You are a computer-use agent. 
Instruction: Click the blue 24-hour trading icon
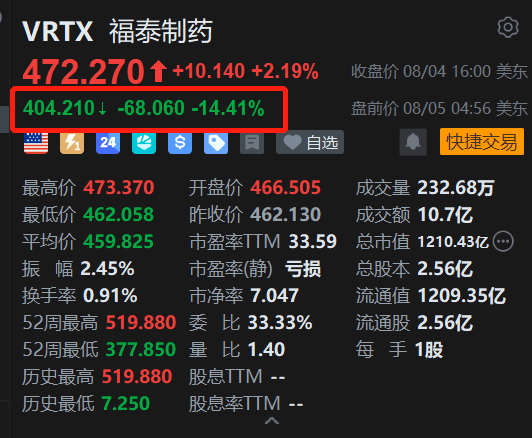coord(108,142)
